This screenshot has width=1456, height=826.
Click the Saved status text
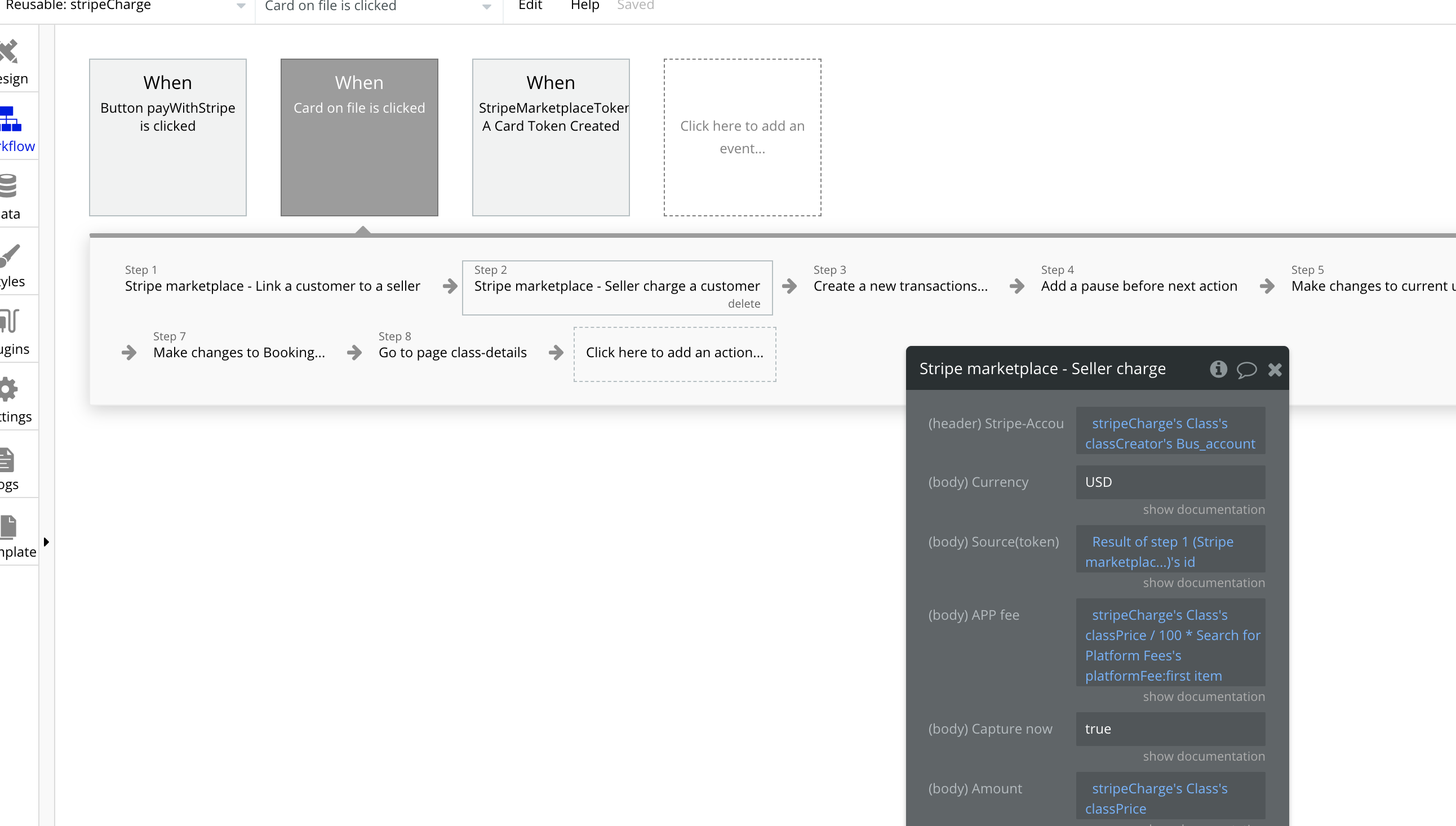635,6
